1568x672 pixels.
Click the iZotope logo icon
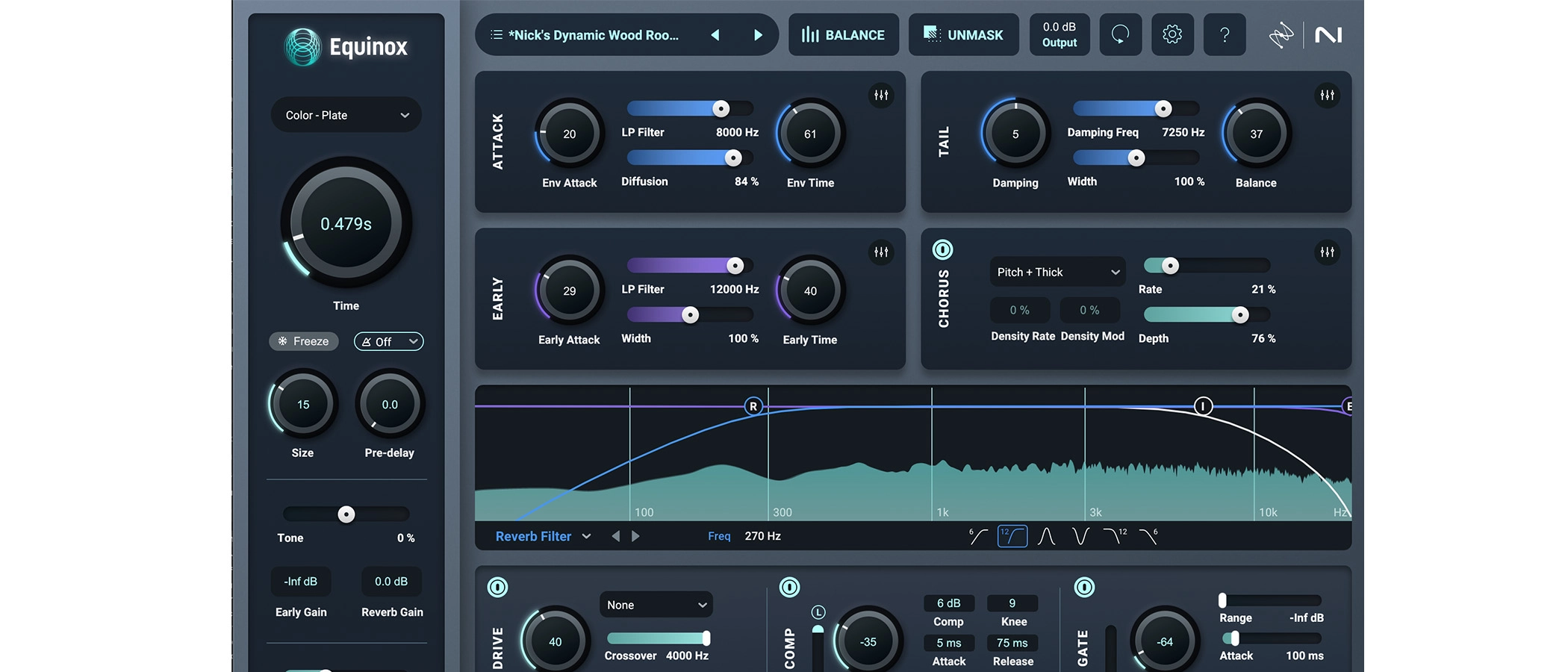[1281, 35]
